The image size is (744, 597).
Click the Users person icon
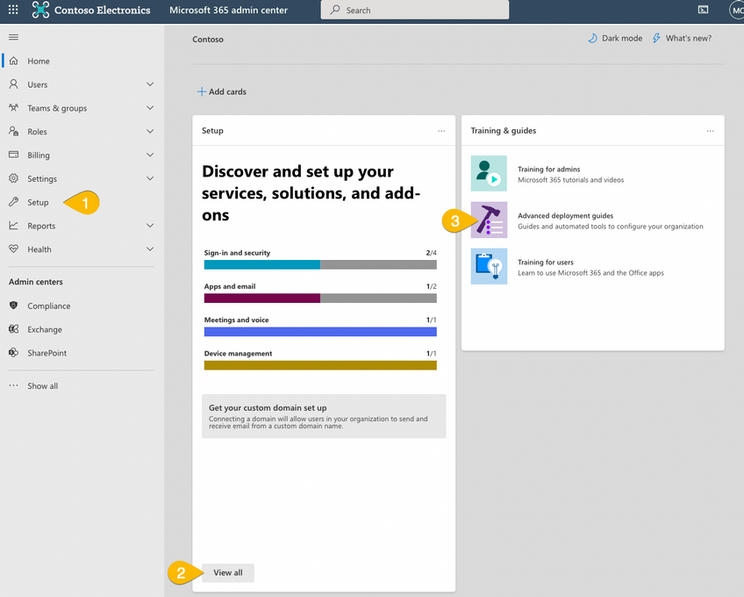coord(14,84)
